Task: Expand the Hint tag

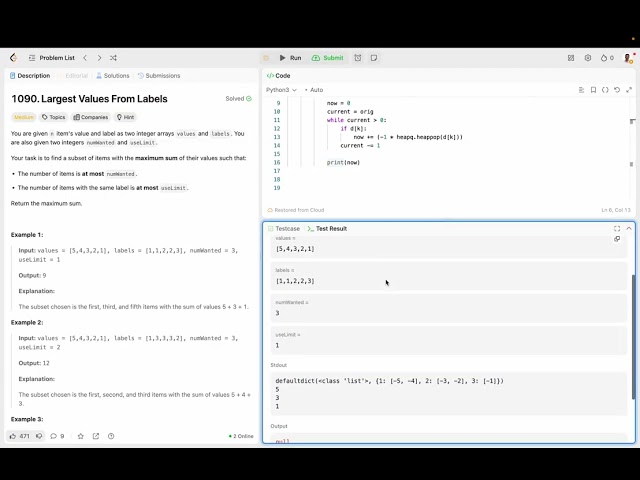Action: (126, 117)
